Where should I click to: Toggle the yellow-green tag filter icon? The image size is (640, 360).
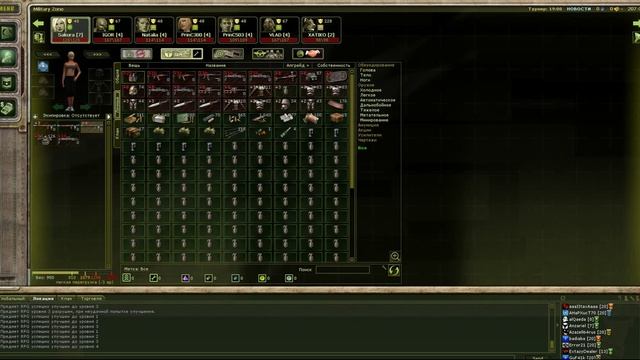point(262,278)
